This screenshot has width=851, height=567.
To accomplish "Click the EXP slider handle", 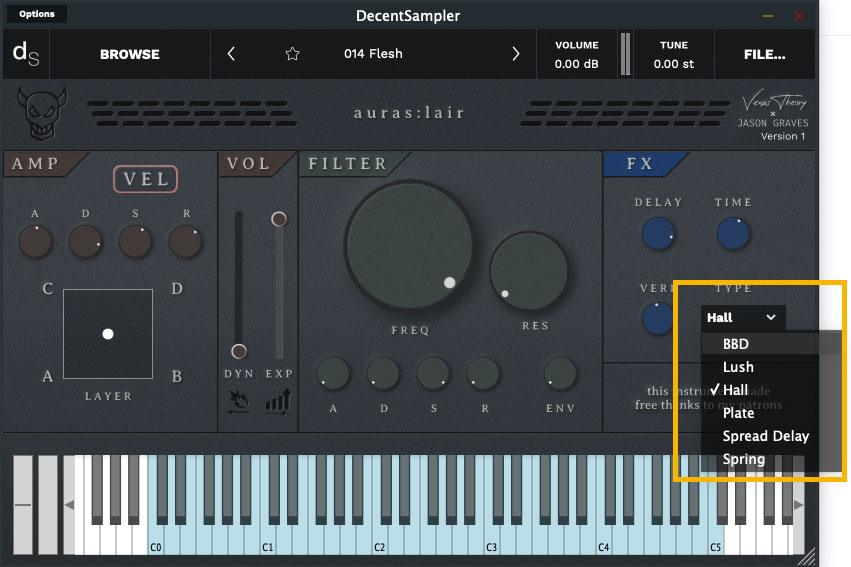I will coord(279,219).
